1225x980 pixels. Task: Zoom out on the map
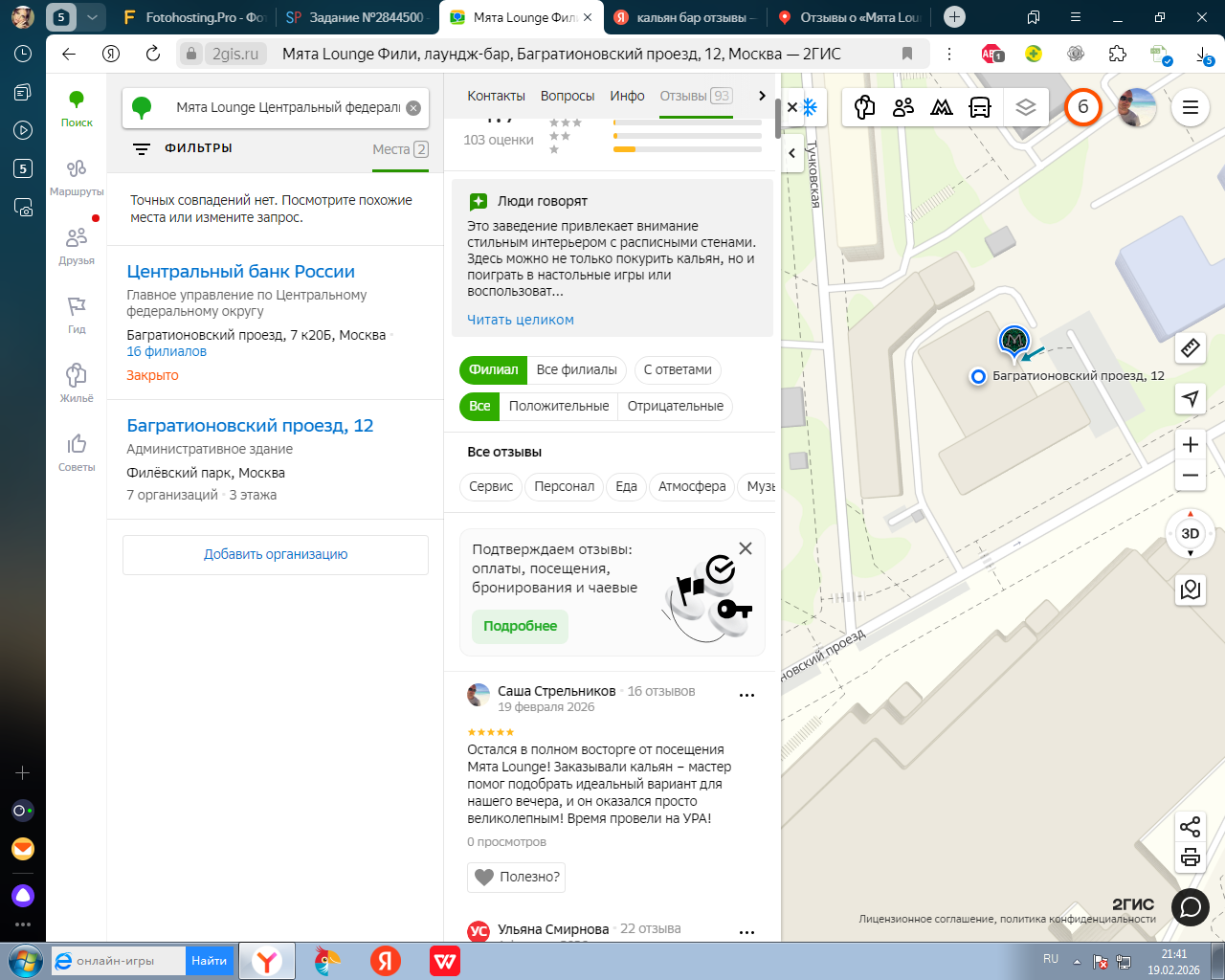point(1191,476)
